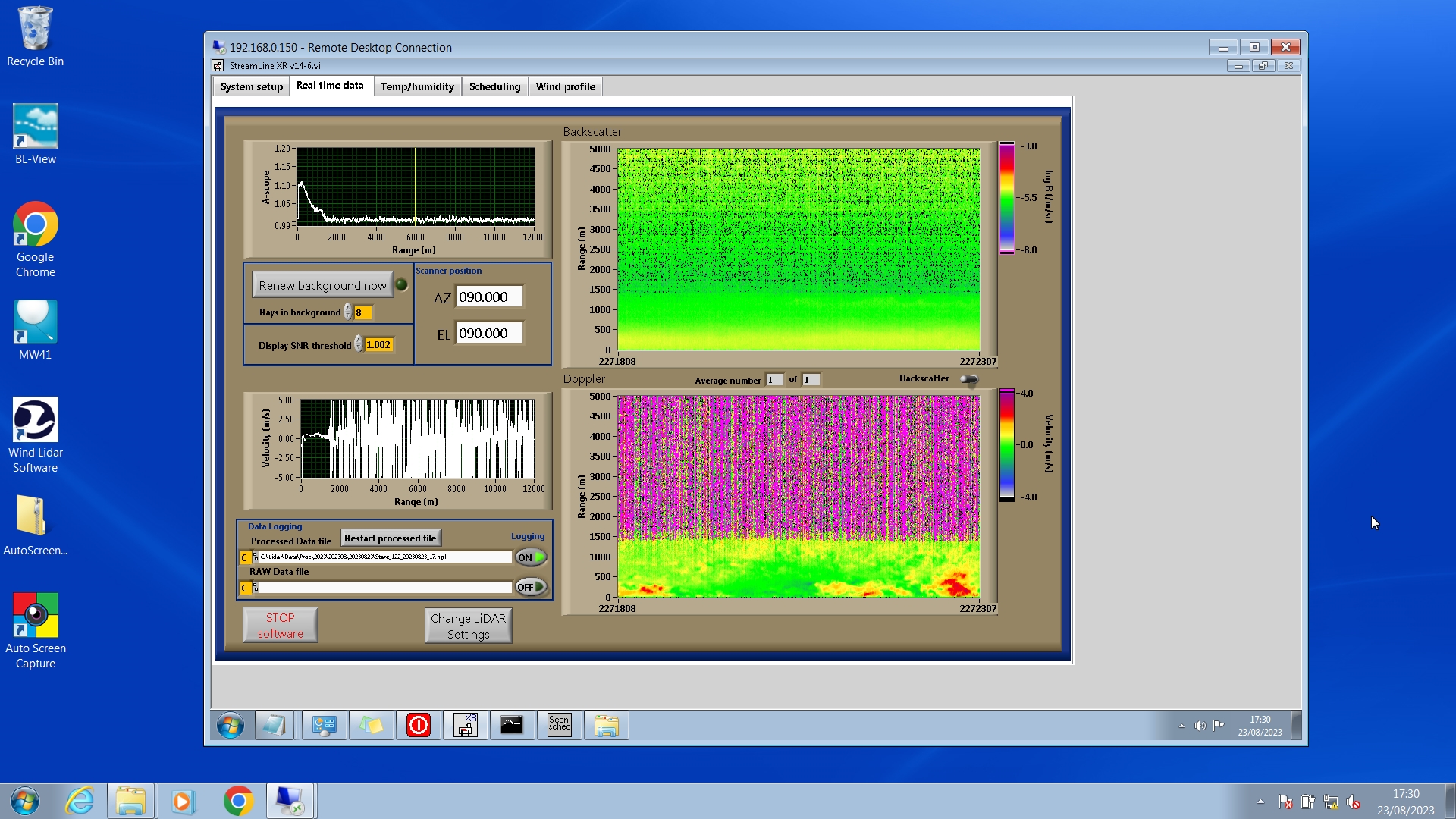1456x819 pixels.
Task: Adjust Display SNR threshold stepper
Action: point(359,345)
